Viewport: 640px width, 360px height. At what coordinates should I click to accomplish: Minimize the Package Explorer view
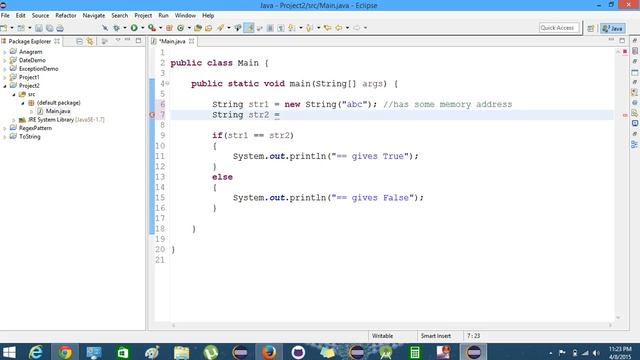click(127, 40)
